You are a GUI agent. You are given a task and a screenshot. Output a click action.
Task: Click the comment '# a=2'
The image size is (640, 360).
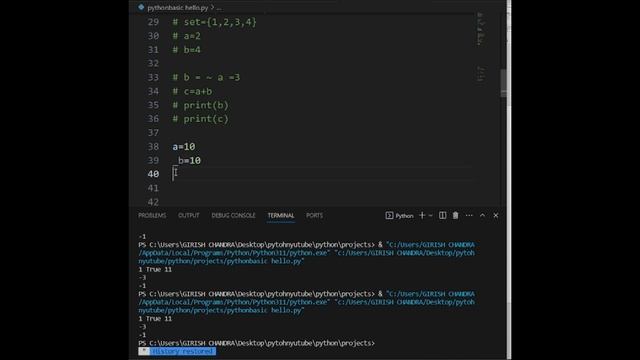pyautogui.click(x=187, y=36)
